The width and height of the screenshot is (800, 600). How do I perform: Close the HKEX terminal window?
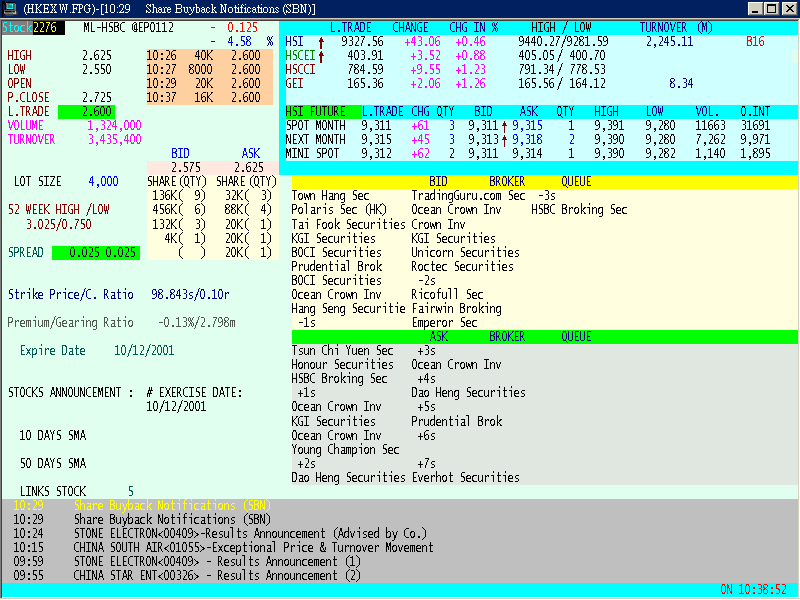click(x=788, y=9)
